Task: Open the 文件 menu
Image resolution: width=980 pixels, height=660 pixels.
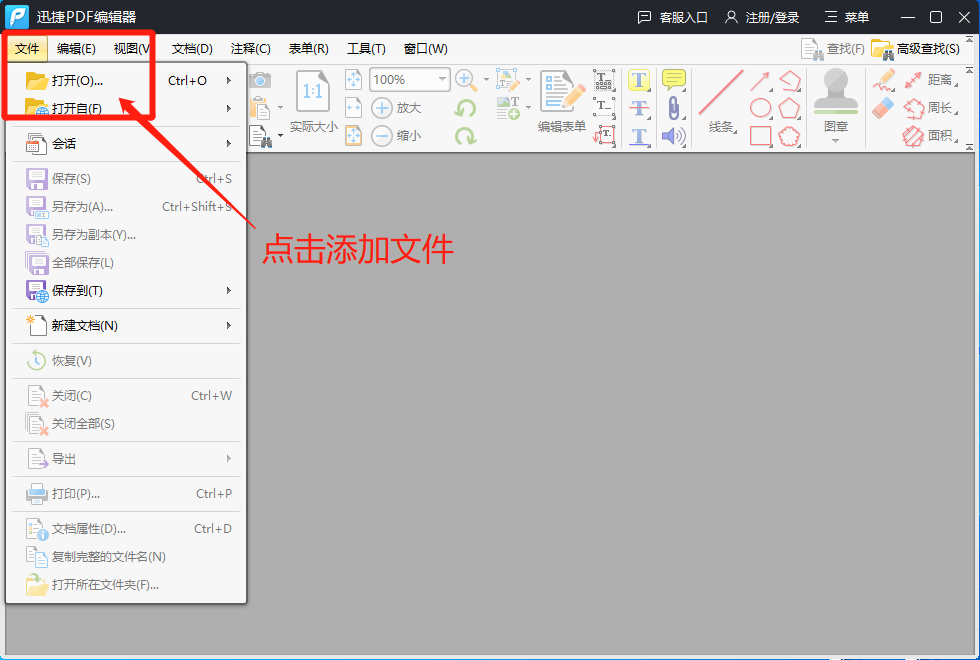Action: (x=27, y=49)
